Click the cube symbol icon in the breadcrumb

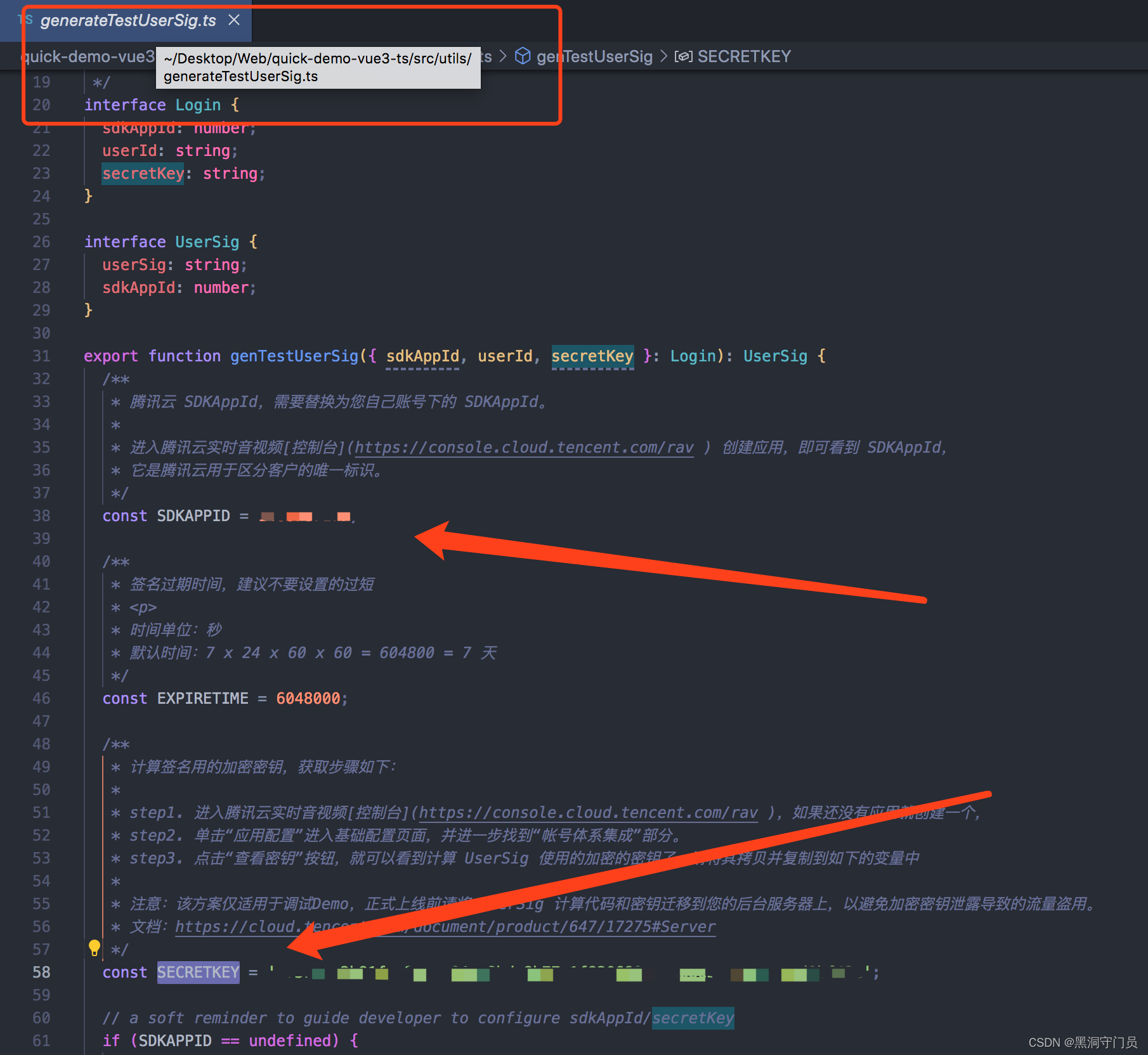click(x=522, y=56)
